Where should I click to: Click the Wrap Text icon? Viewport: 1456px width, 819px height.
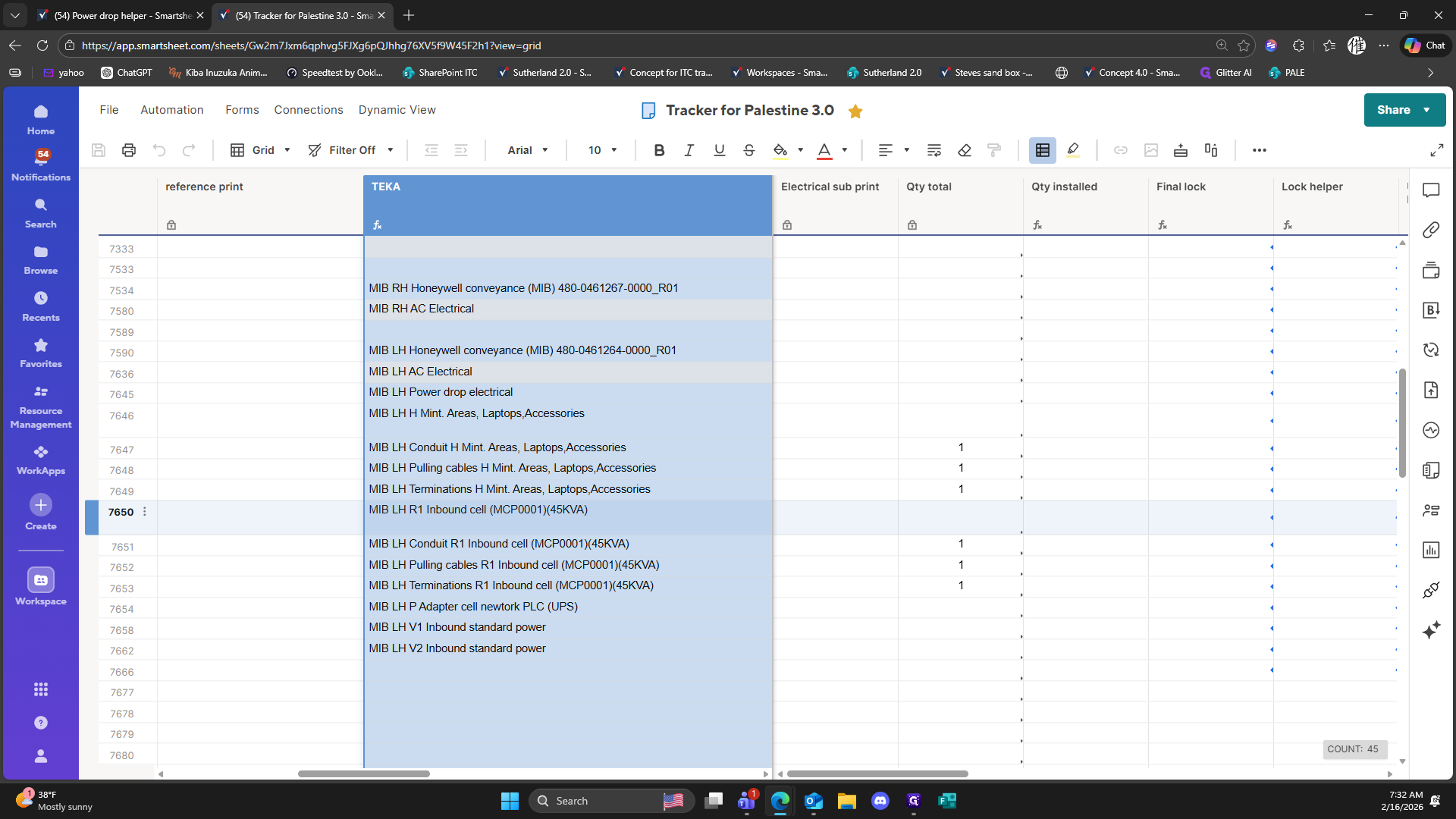(934, 150)
